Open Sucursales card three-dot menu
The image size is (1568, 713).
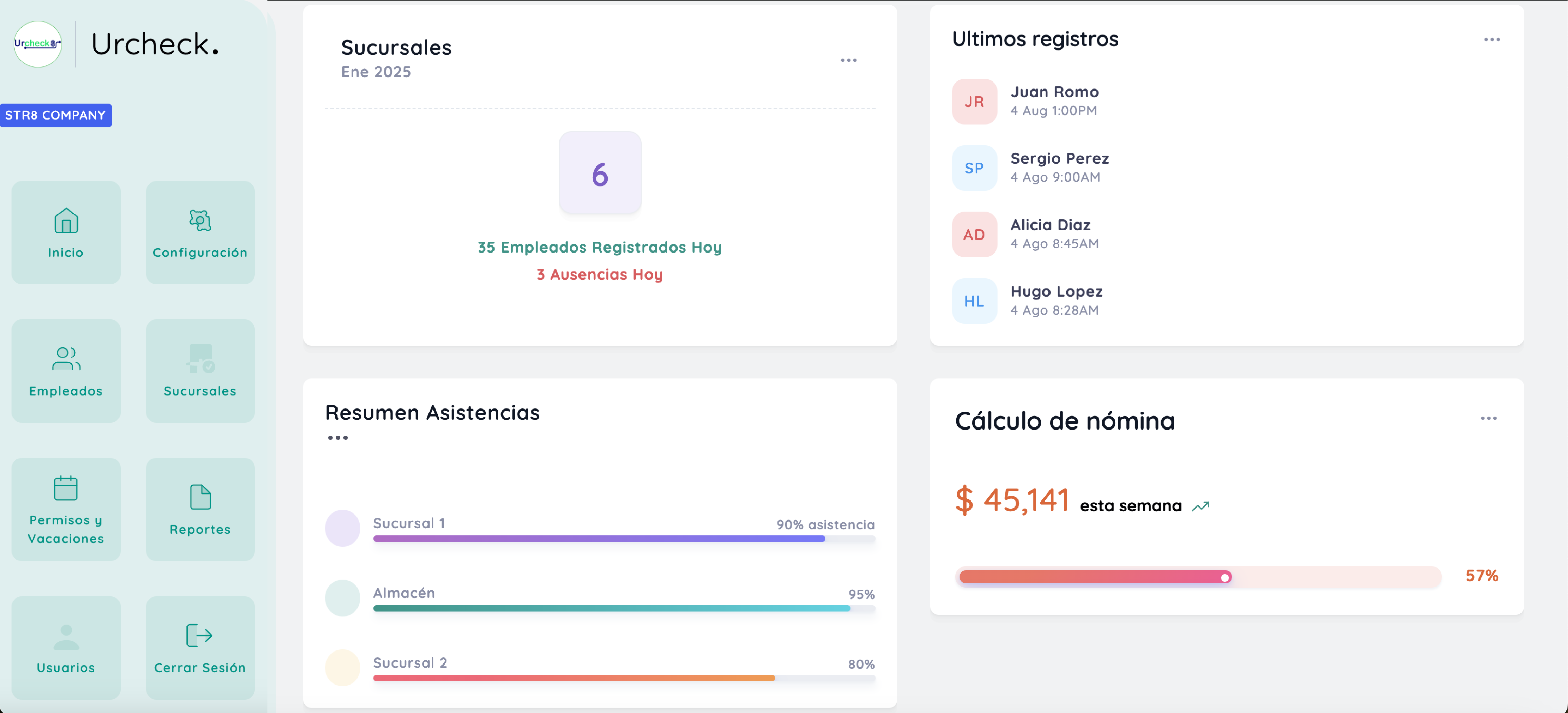[849, 60]
